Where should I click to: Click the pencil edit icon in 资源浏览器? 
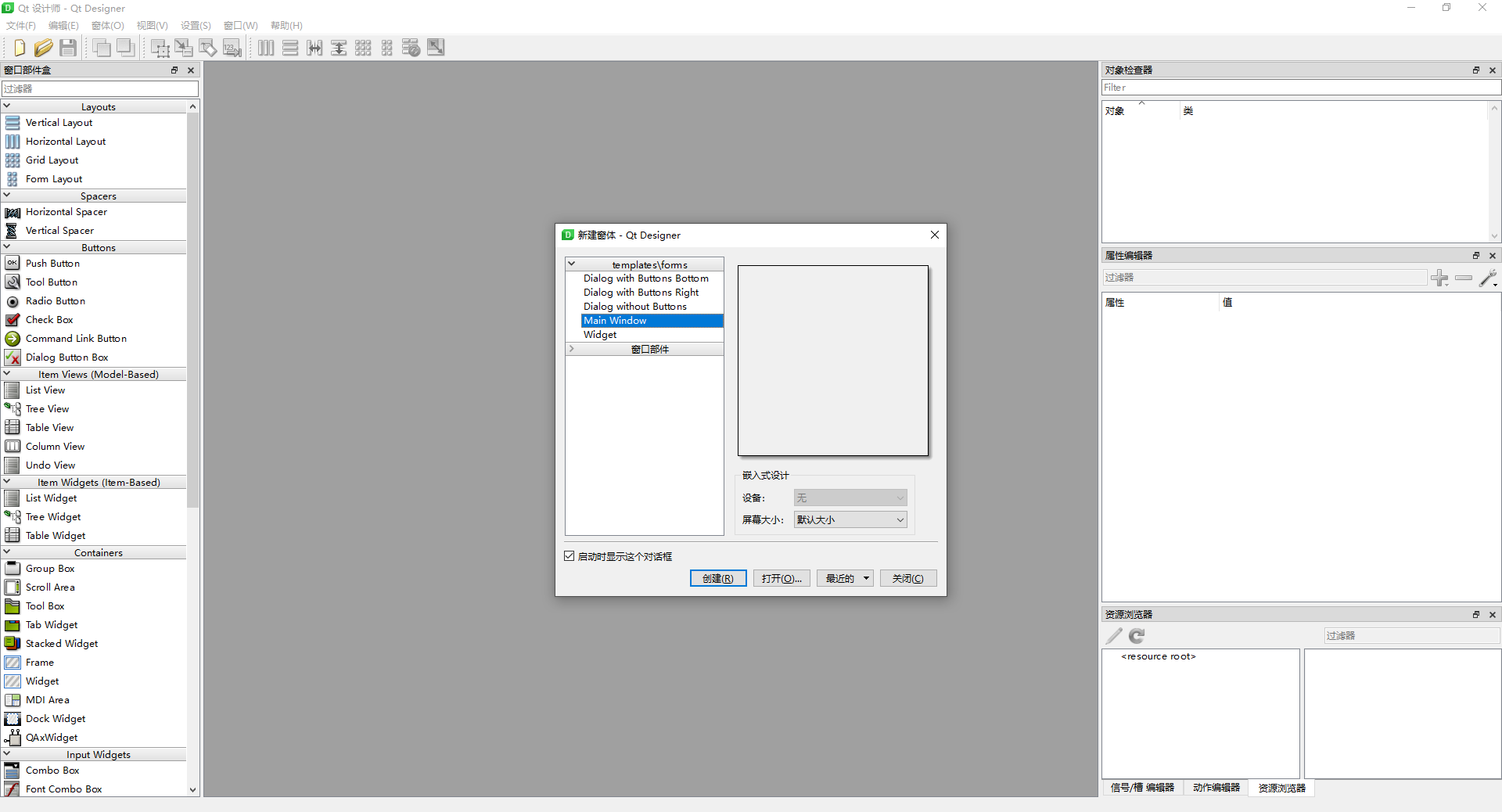click(1112, 636)
